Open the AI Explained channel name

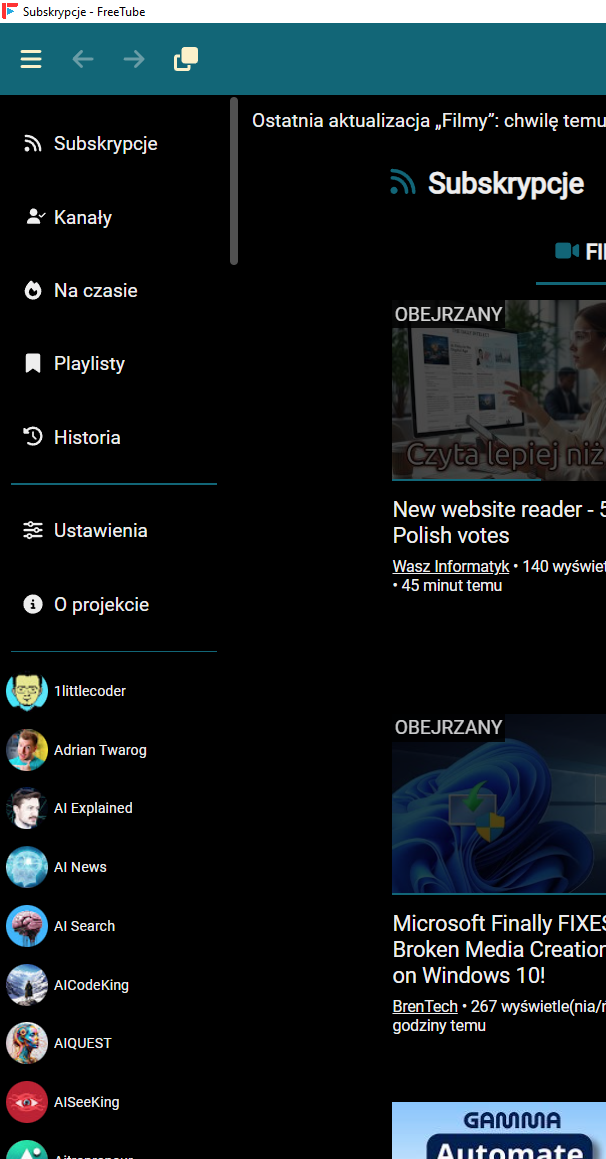tap(93, 809)
